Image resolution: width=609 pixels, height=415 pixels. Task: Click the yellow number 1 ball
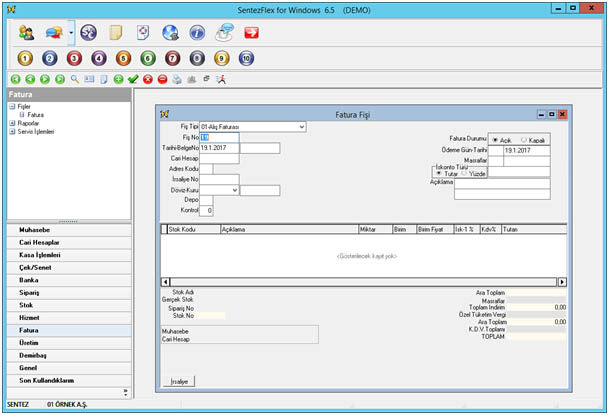click(x=25, y=59)
